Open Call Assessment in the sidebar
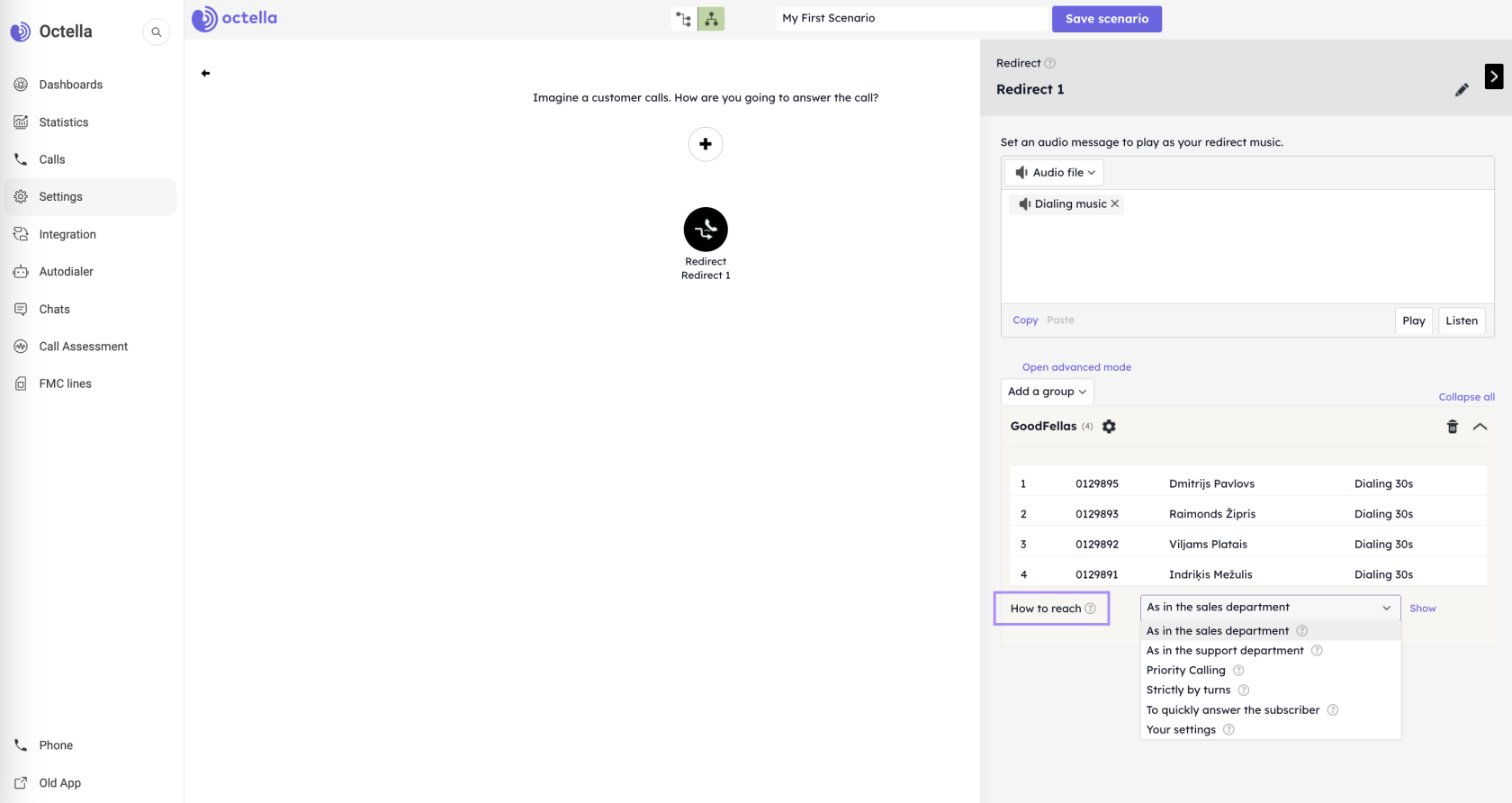 83,347
